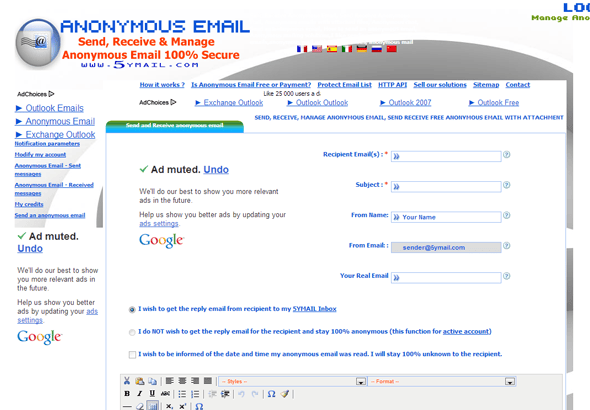Image resolution: width=590 pixels, height=410 pixels.
Task: Click the Undo arrow in editor toolbar
Action: coord(242,394)
